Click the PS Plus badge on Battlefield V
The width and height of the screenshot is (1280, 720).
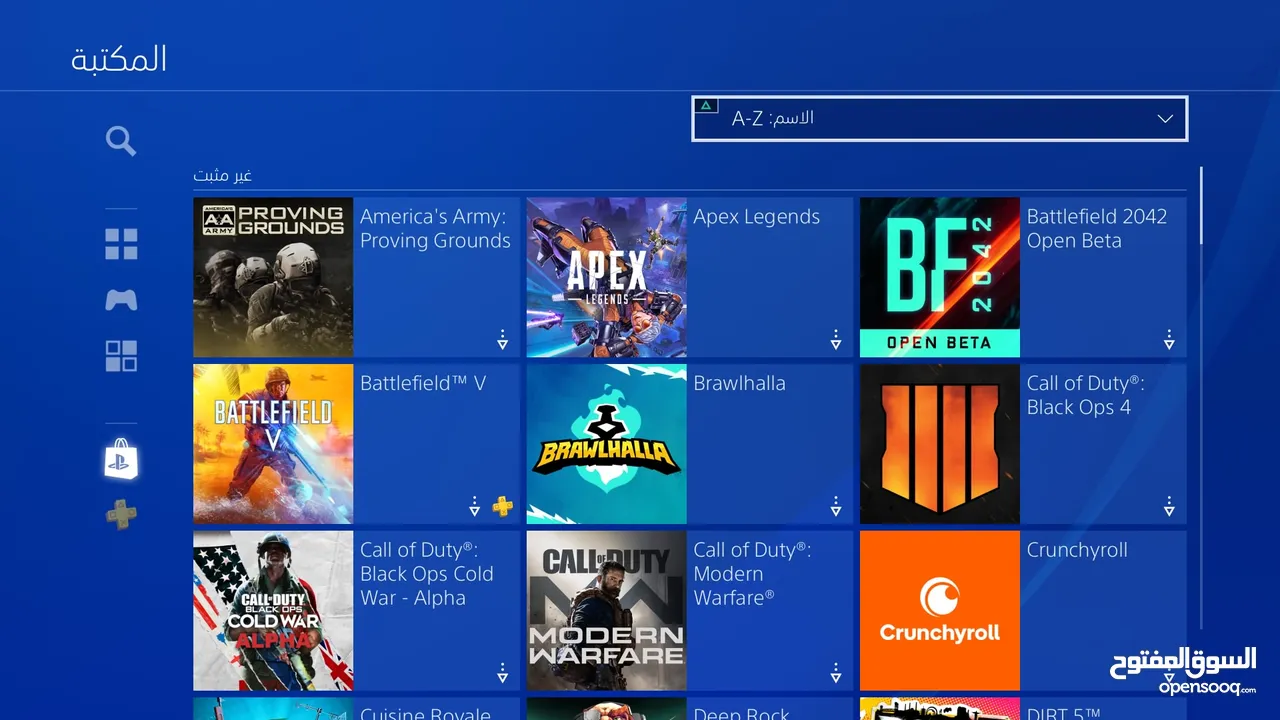pos(502,507)
